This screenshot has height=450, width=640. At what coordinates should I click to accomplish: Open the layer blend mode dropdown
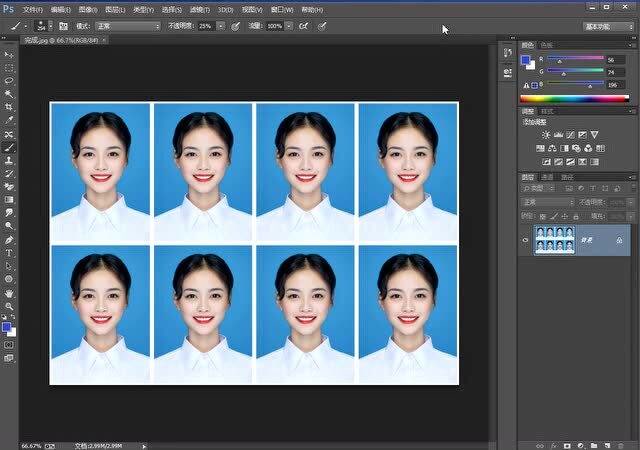click(x=547, y=202)
